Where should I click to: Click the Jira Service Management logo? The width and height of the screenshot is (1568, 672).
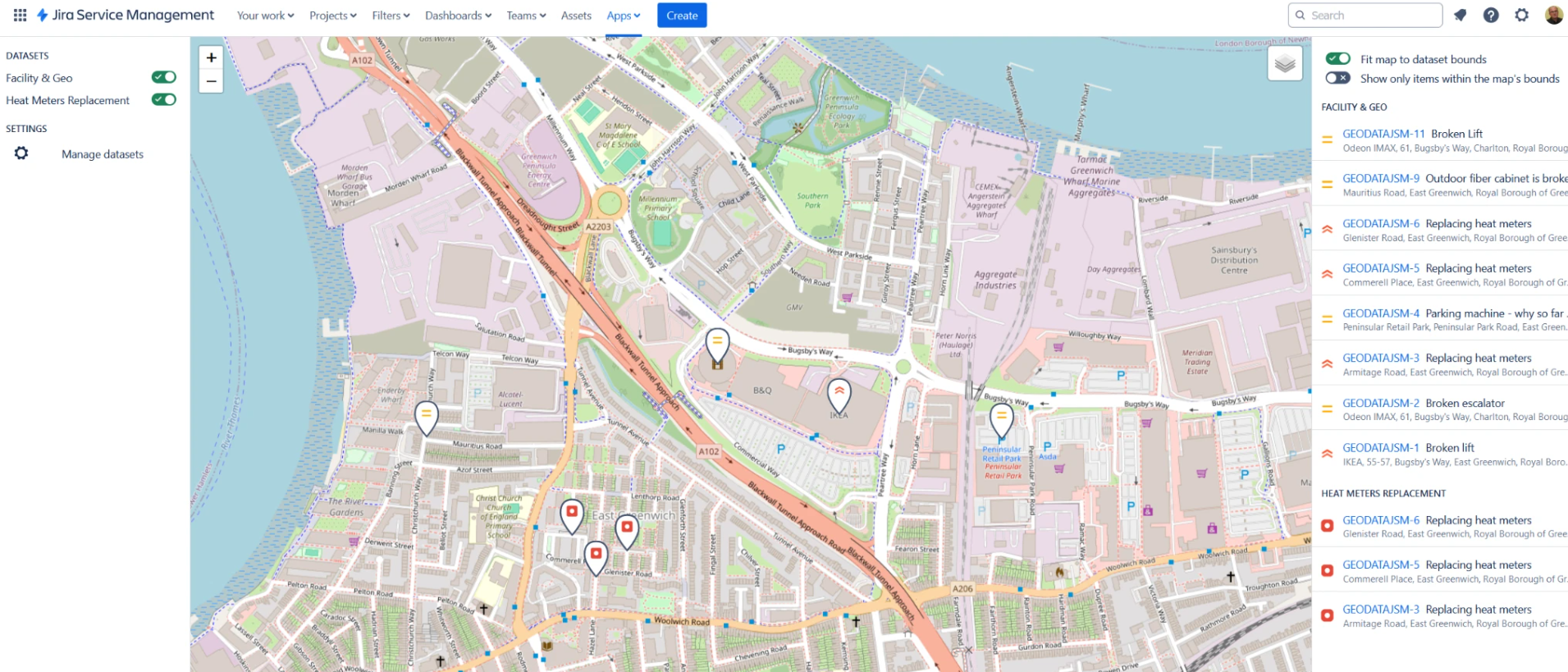[x=126, y=15]
